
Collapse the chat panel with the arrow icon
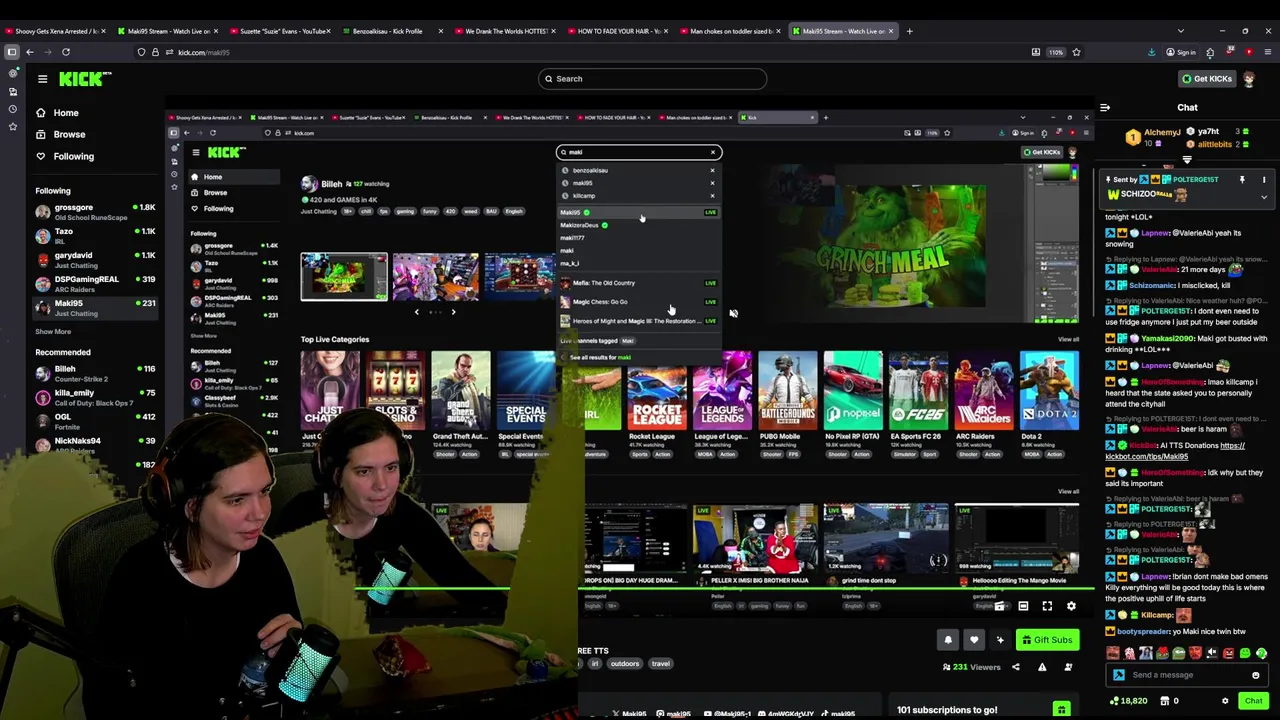click(x=1105, y=107)
